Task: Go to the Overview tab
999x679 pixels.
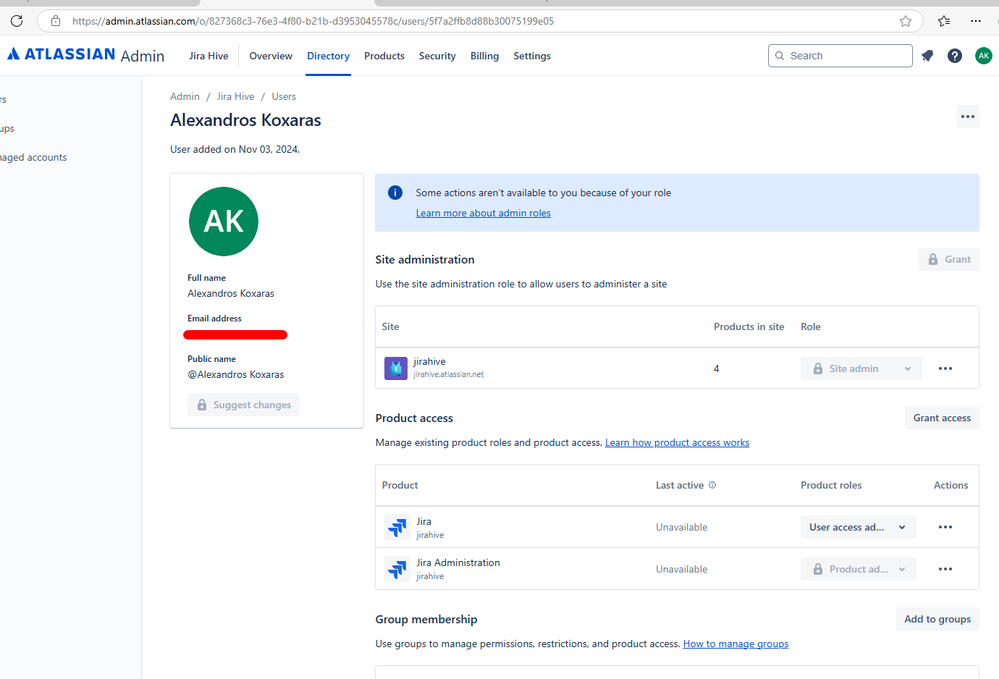Action: tap(271, 56)
